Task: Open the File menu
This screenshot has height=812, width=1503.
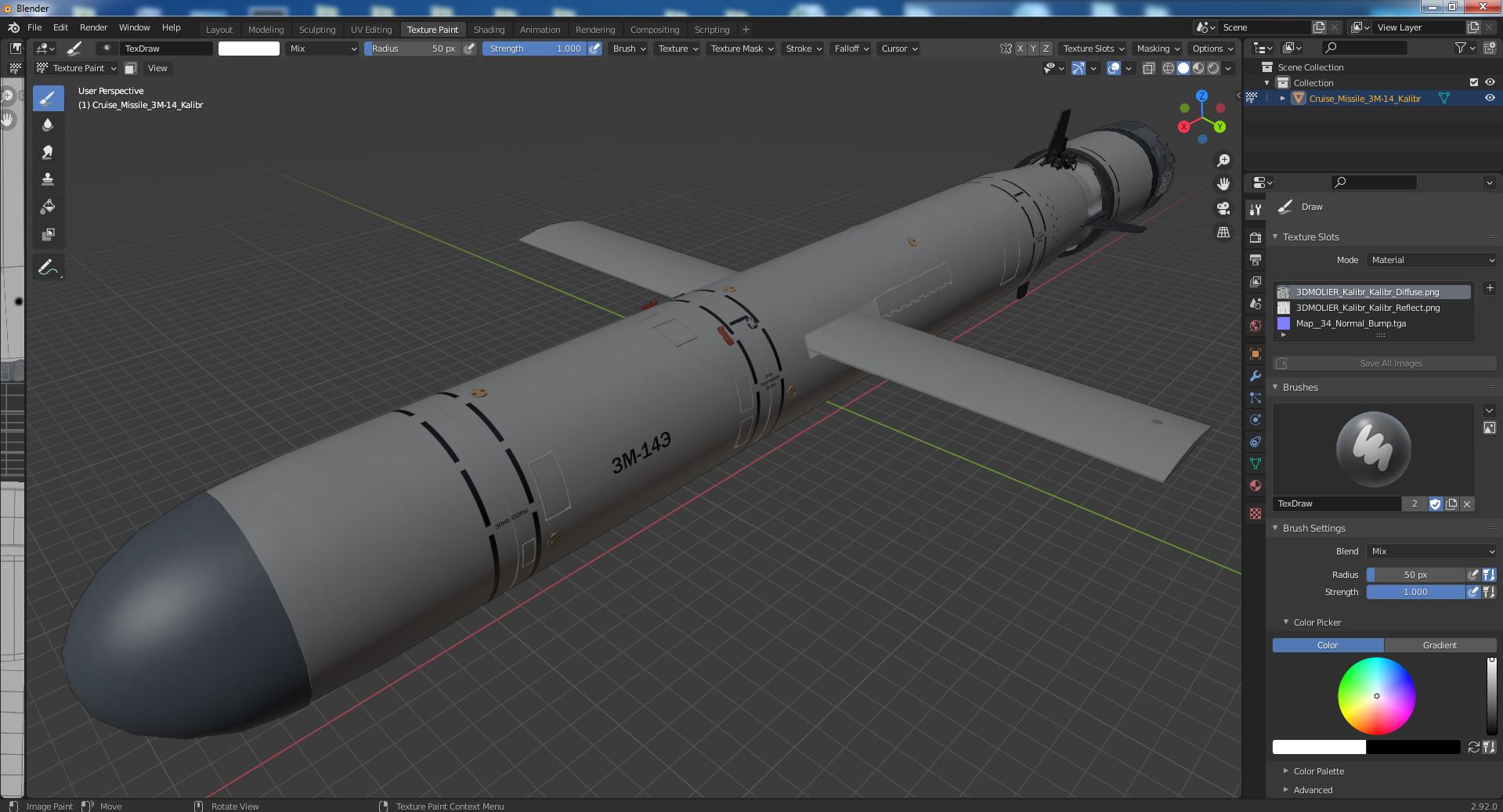Action: click(x=34, y=27)
